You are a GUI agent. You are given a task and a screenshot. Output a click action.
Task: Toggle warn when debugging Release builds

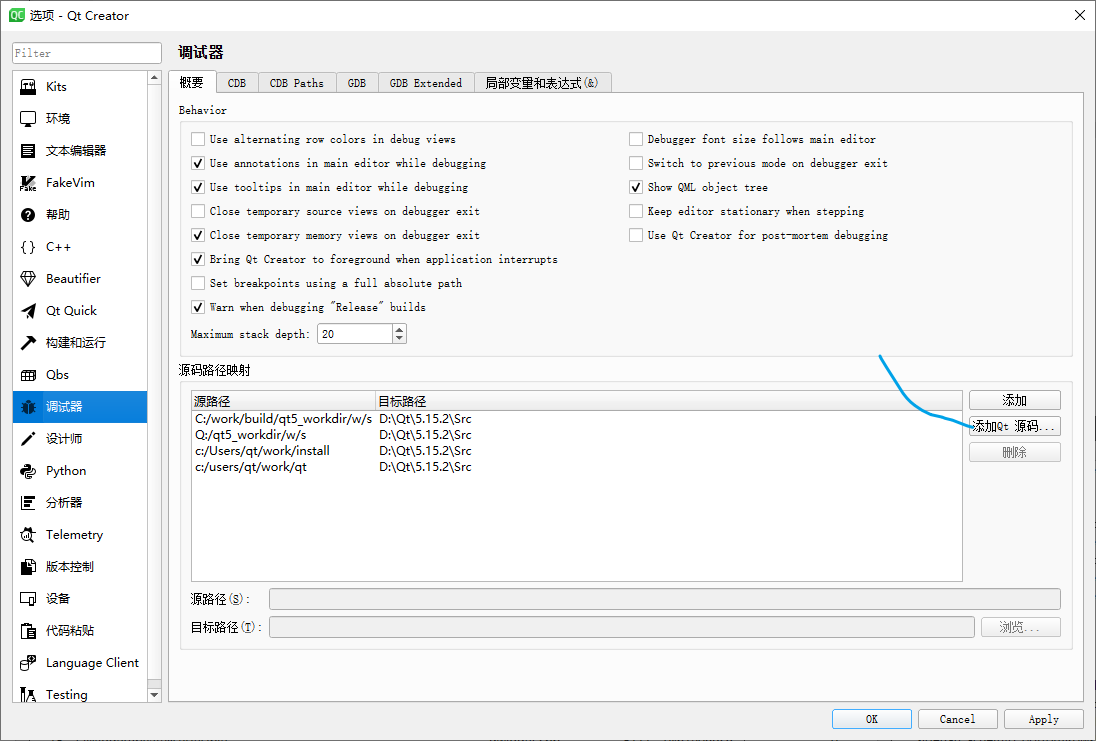(x=198, y=308)
